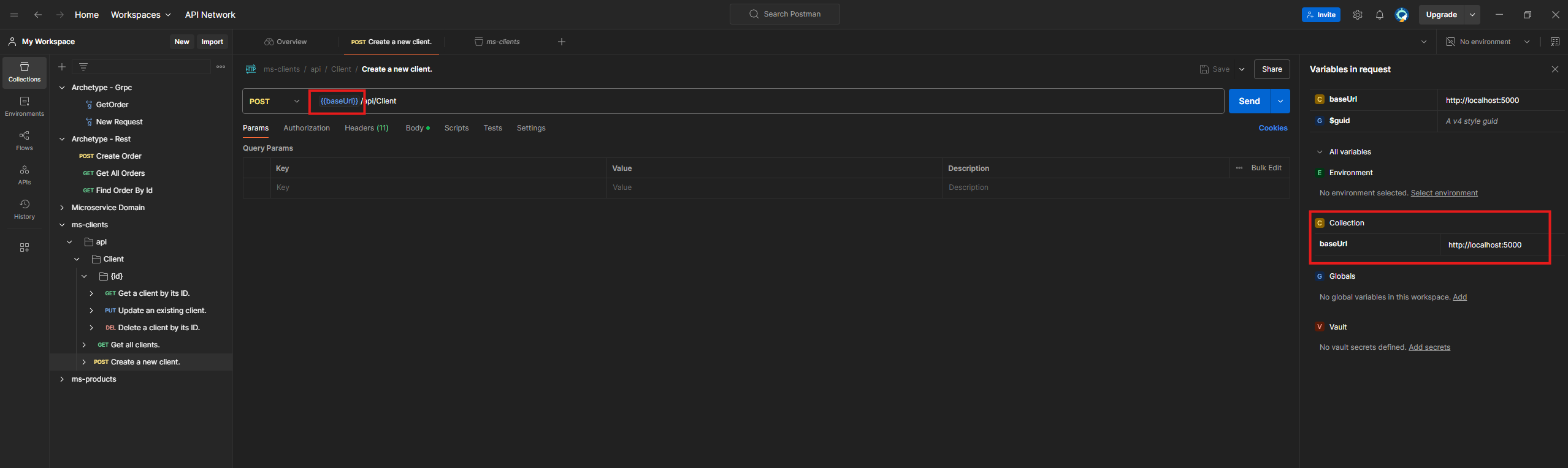The image size is (1568, 468).
Task: Open the Save options dropdown arrow
Action: point(1242,69)
